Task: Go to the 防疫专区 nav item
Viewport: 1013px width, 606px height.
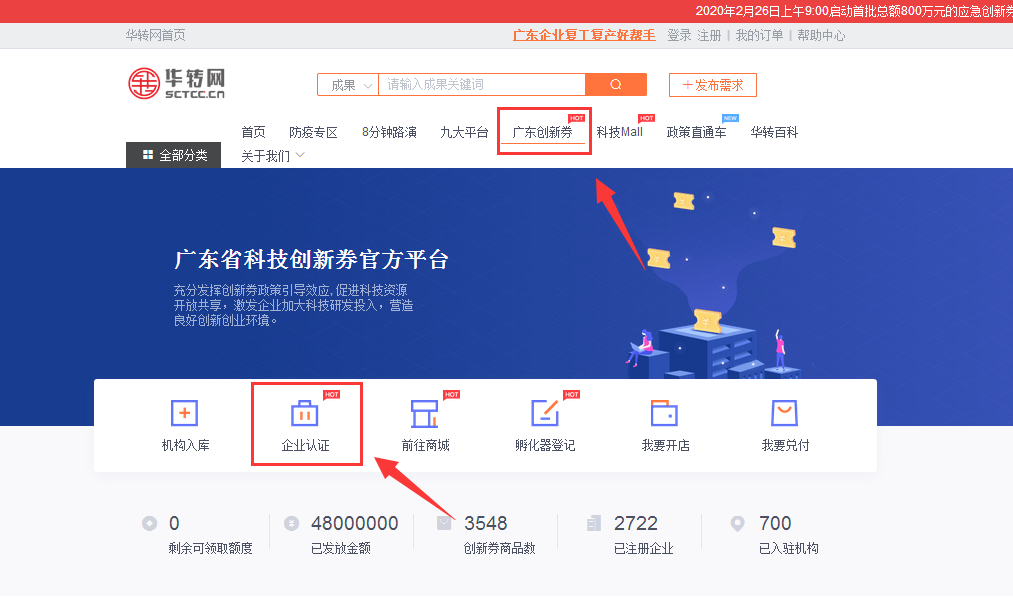Action: click(314, 132)
